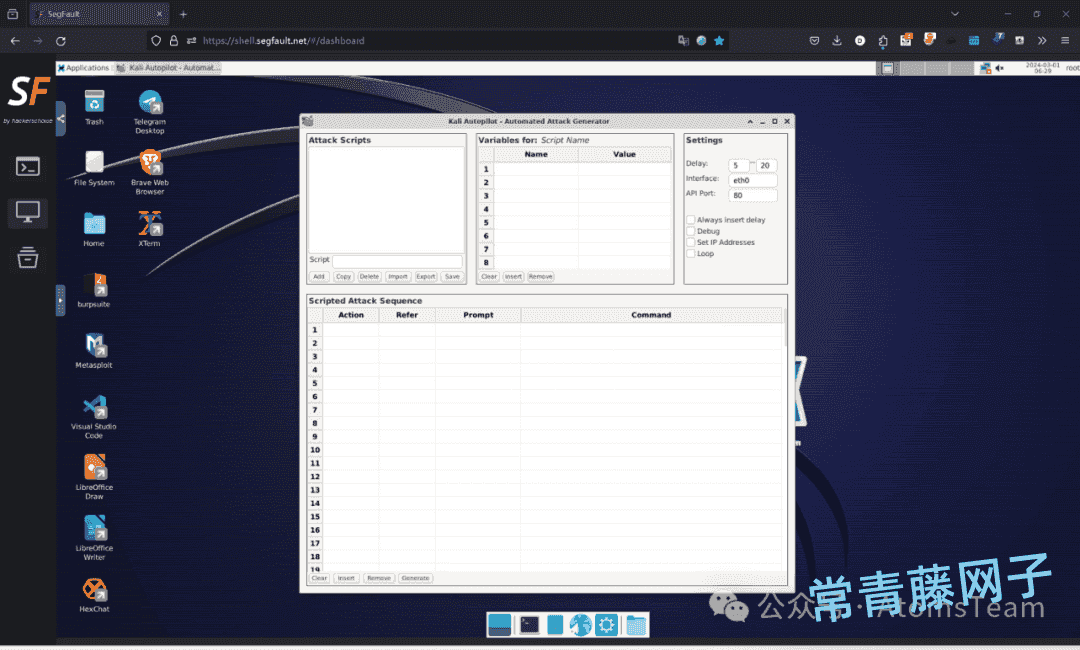Click the muted volume tray icon
Viewport: 1080px width, 650px height.
pyautogui.click(x=999, y=67)
